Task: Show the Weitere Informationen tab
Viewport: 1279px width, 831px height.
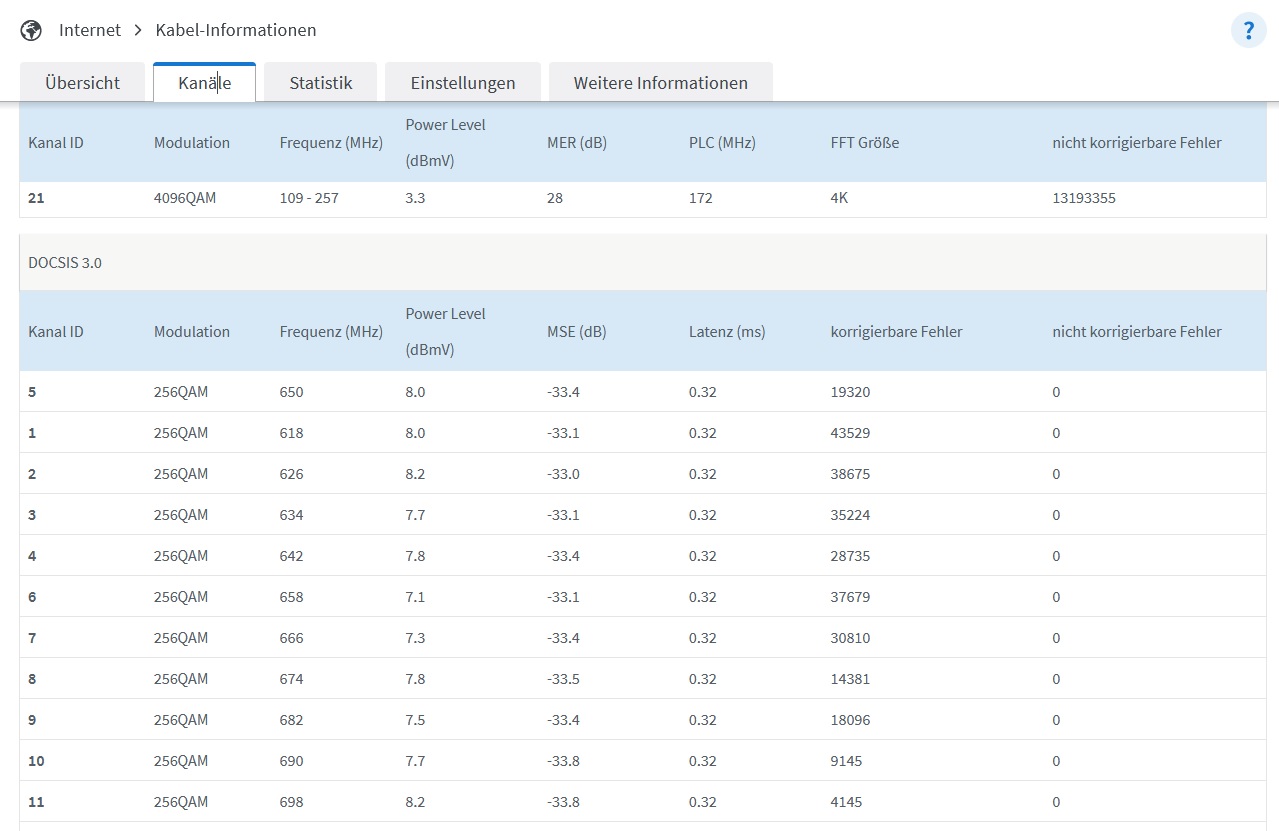Action: coord(660,83)
